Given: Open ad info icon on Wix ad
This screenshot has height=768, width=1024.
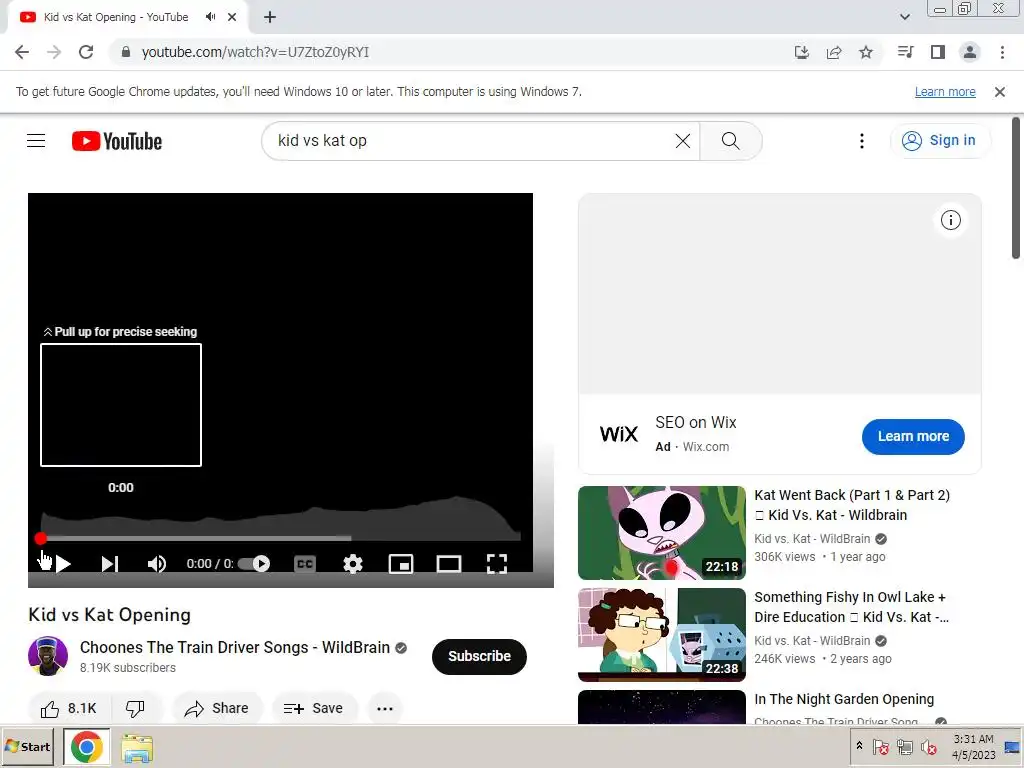Looking at the screenshot, I should tap(951, 220).
